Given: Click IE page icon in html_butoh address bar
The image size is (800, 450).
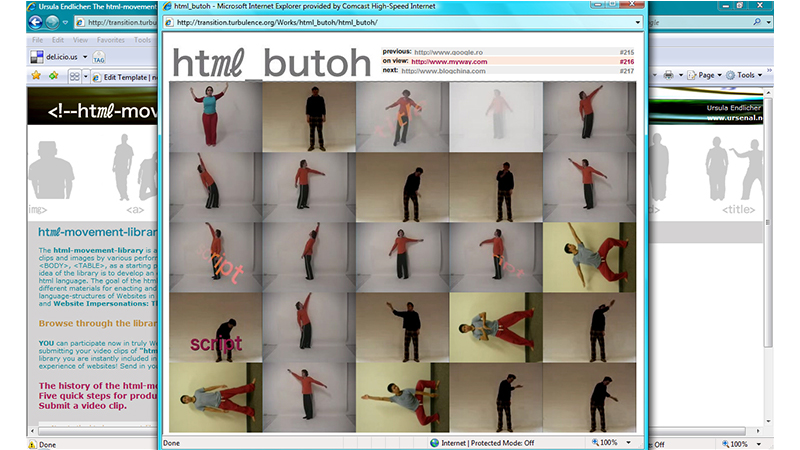Looking at the screenshot, I should 169,22.
